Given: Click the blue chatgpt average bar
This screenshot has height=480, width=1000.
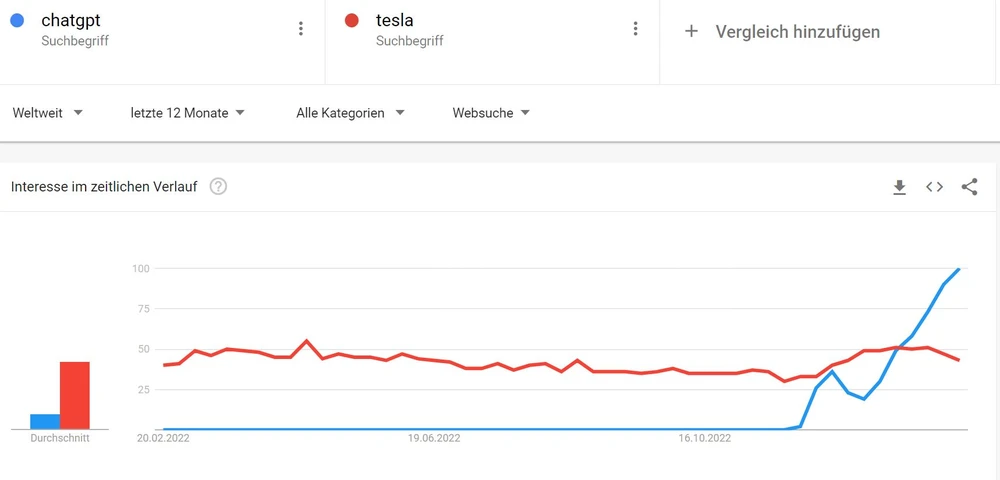Looking at the screenshot, I should 45,421.
